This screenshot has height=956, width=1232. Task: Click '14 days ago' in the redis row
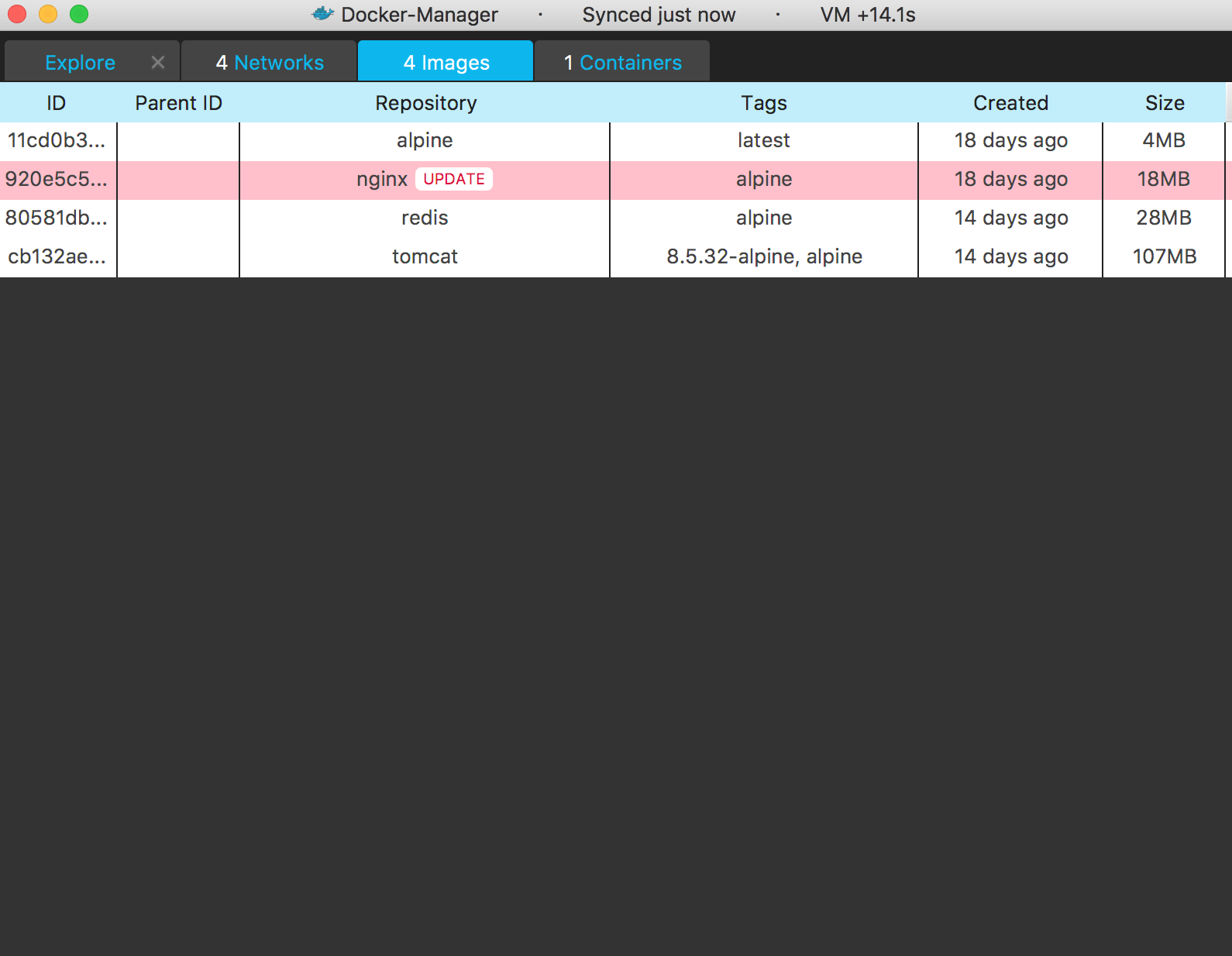[x=1010, y=218]
